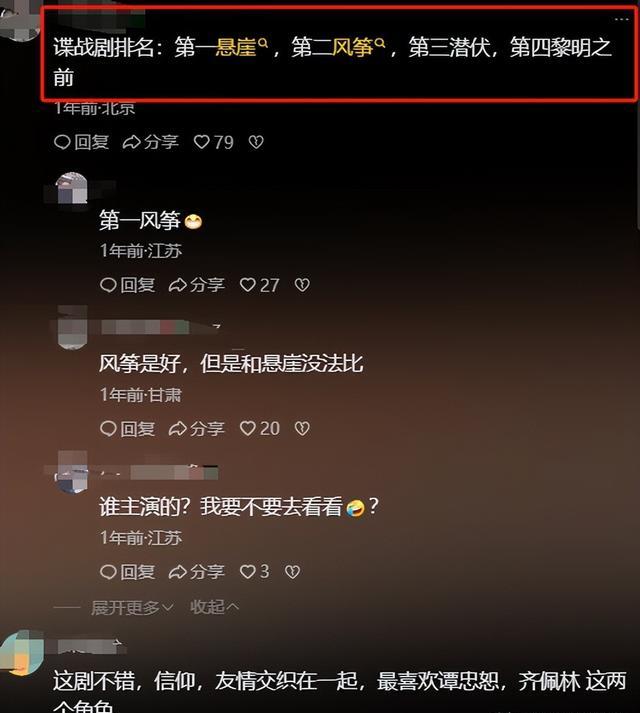The height and width of the screenshot is (713, 640).
Task: Share the top comment from Beijing
Action: [x=150, y=142]
